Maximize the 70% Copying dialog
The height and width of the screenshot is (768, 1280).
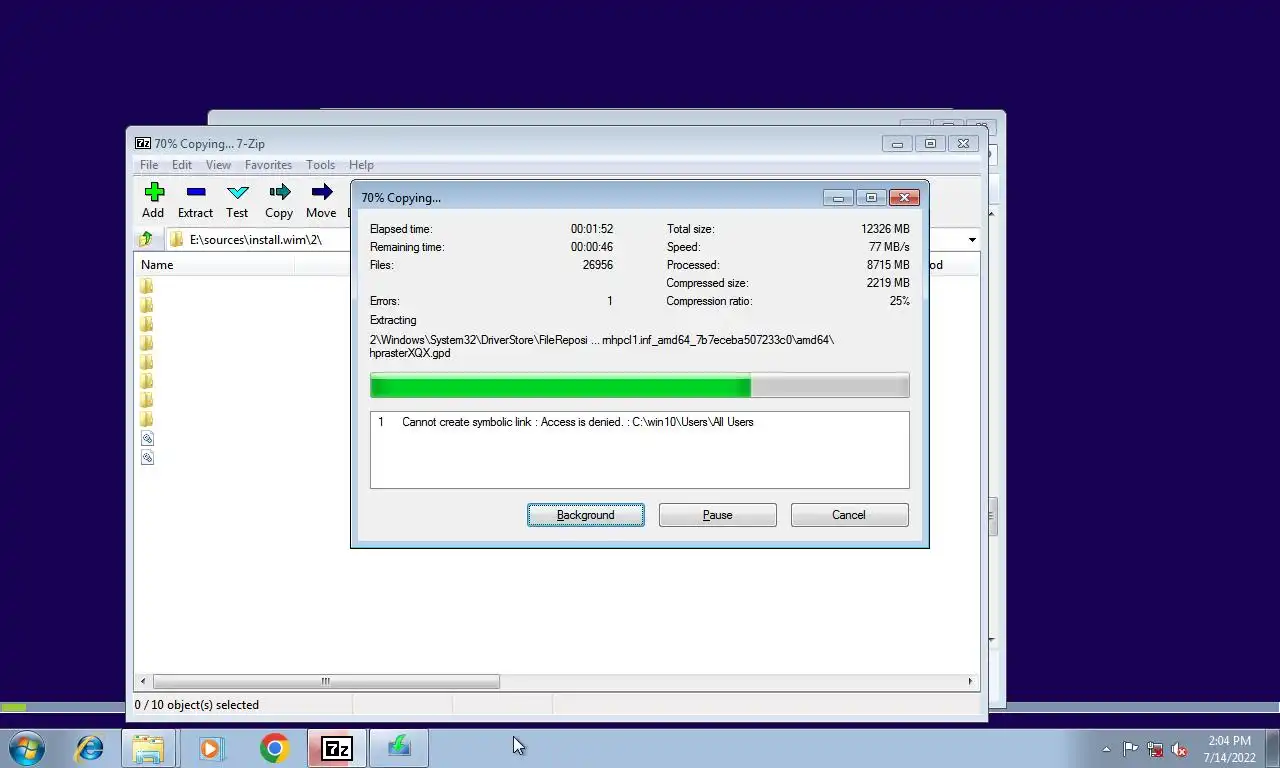click(x=871, y=198)
